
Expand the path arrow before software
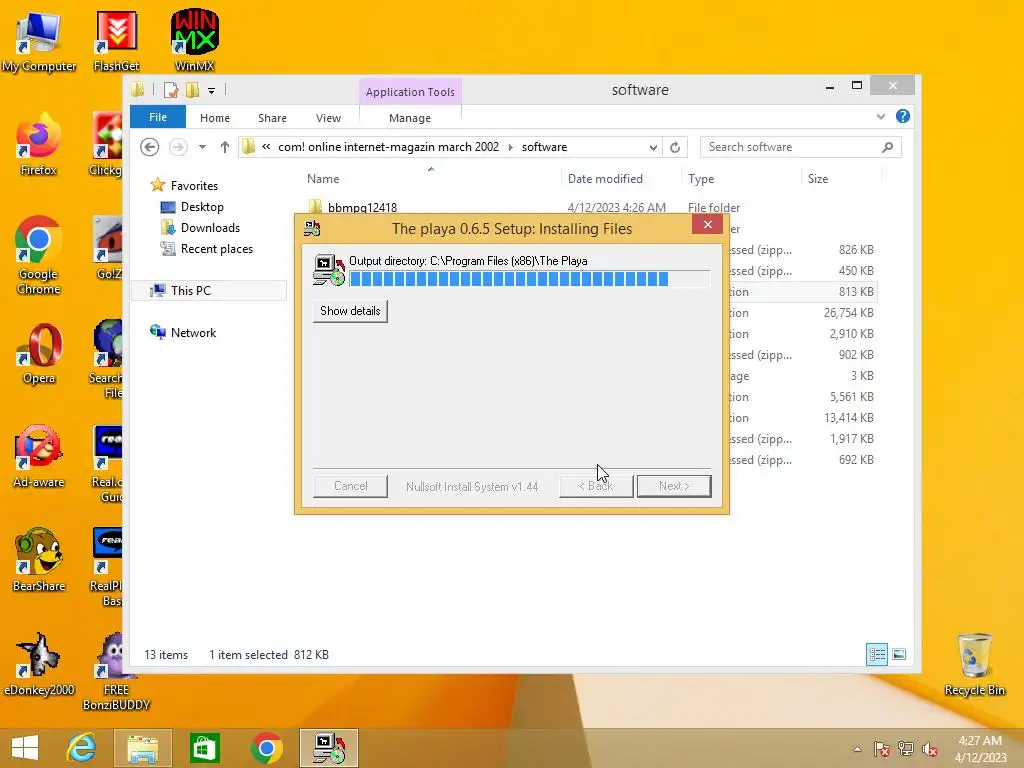tap(511, 147)
